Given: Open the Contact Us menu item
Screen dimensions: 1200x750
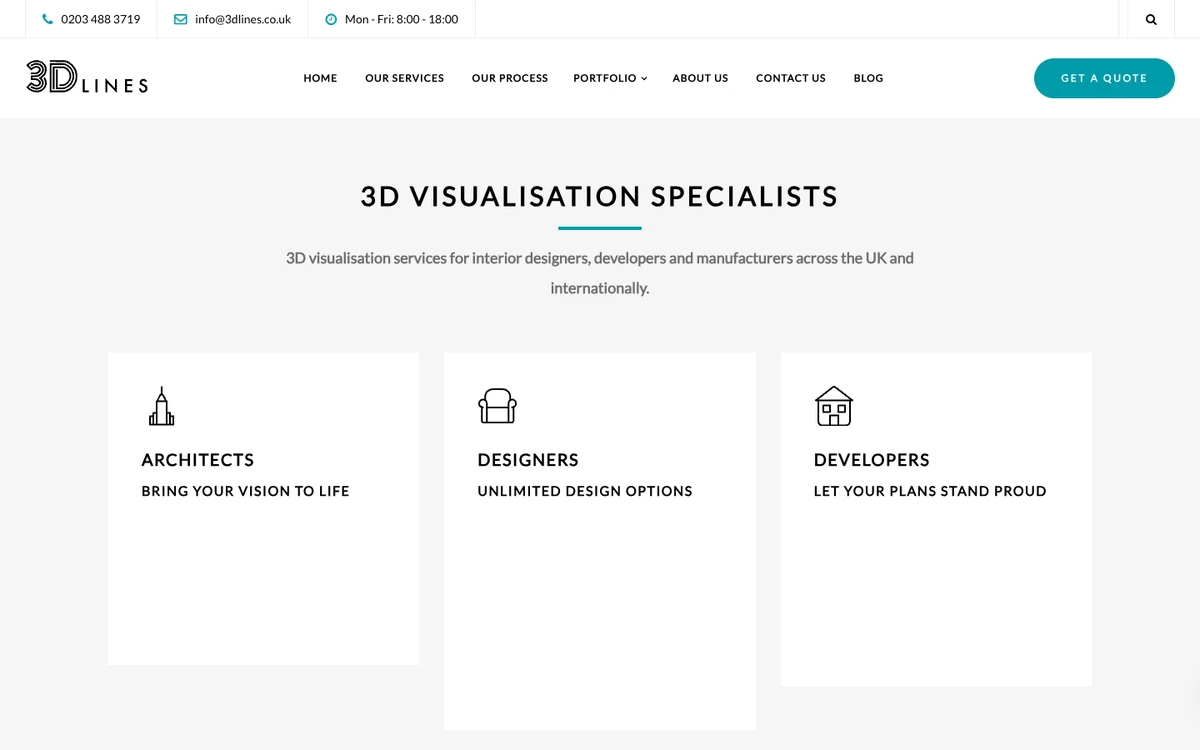Looking at the screenshot, I should (791, 78).
